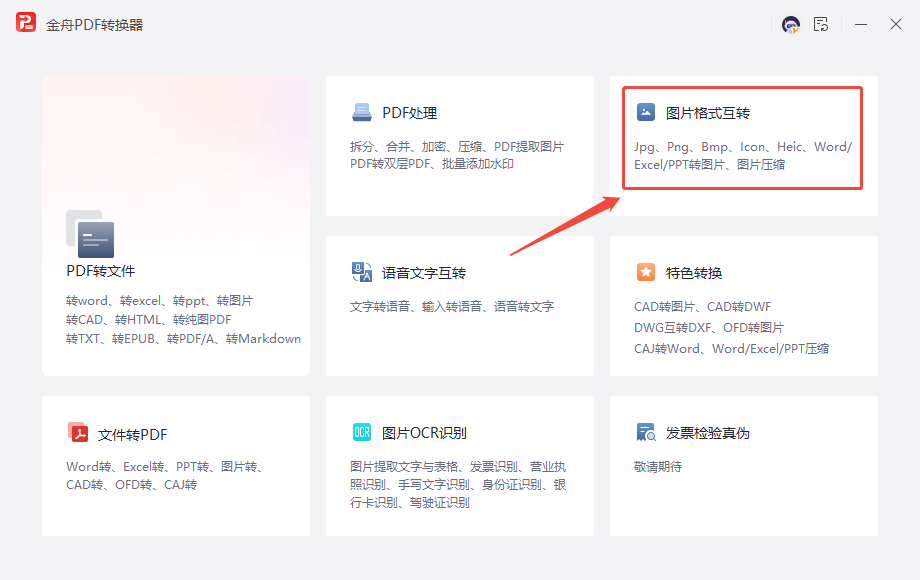Viewport: 920px width, 580px height.
Task: Click the 特色转换 orange star icon
Action: click(x=645, y=272)
